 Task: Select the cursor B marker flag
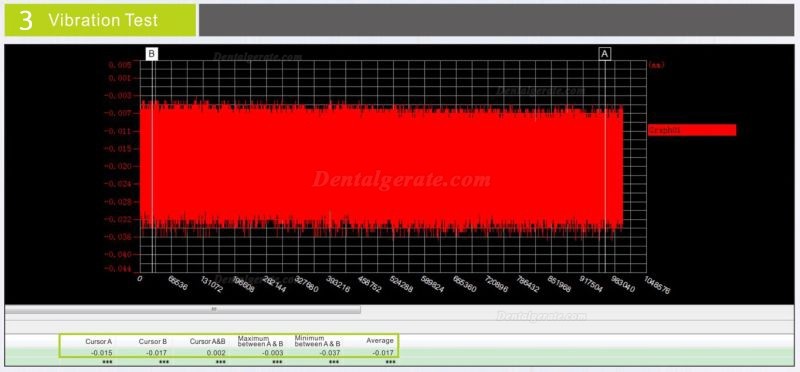pos(152,54)
